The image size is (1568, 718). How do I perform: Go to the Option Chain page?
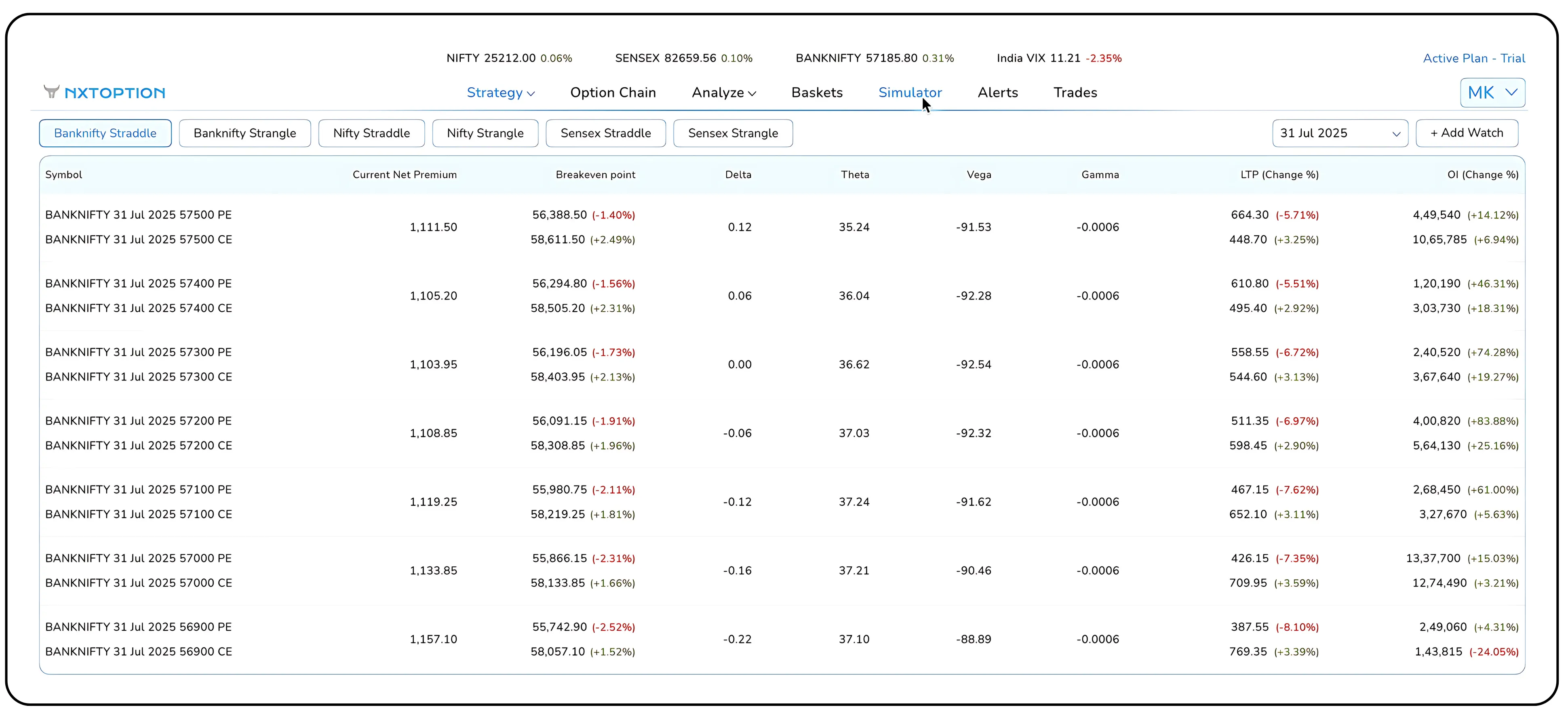pyautogui.click(x=612, y=93)
